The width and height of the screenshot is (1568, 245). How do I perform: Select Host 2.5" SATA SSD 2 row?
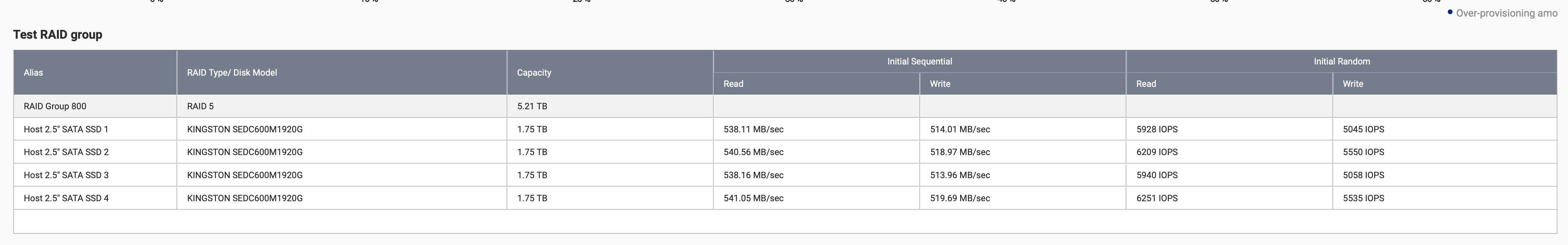tap(785, 152)
